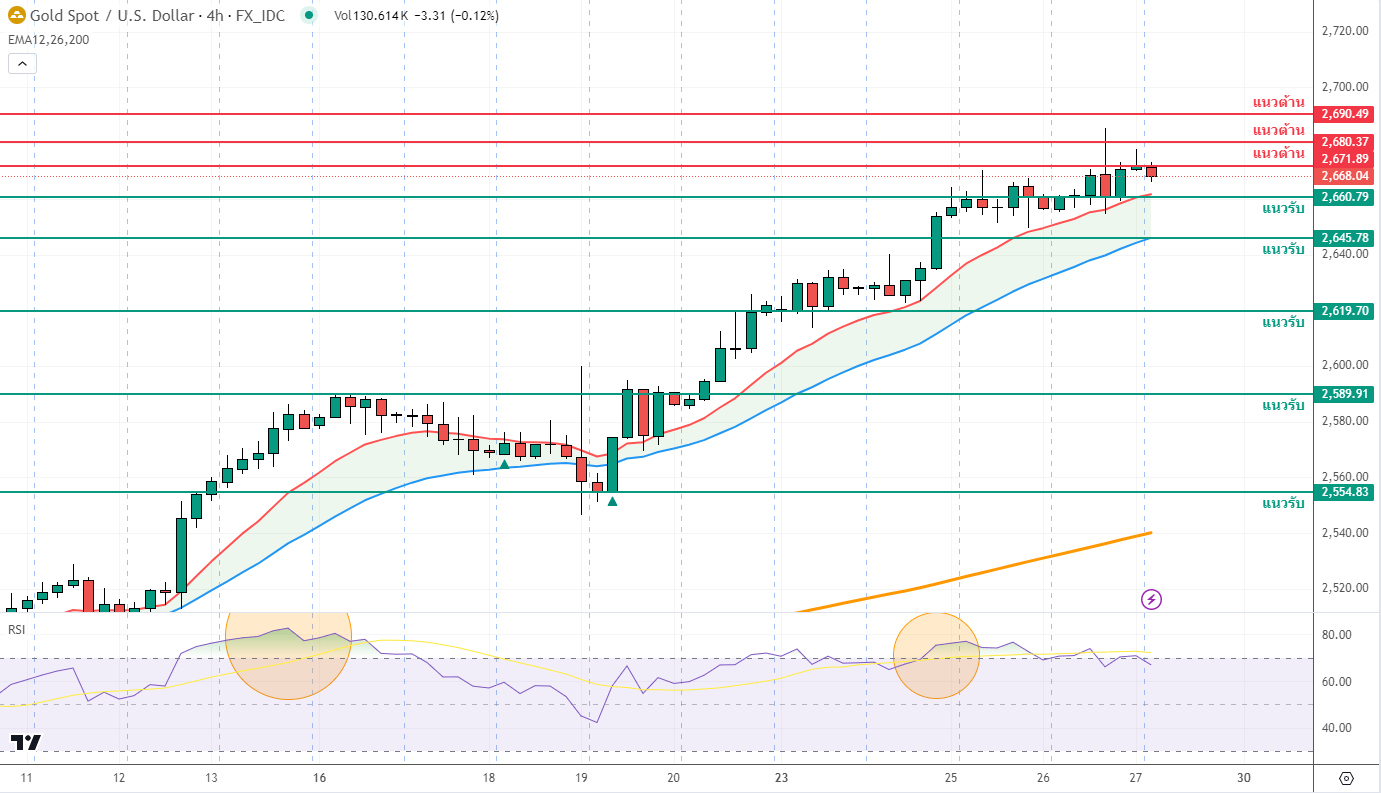Select the แนวต้าน text beside 2,690.49
The height and width of the screenshot is (793, 1381).
(1279, 102)
